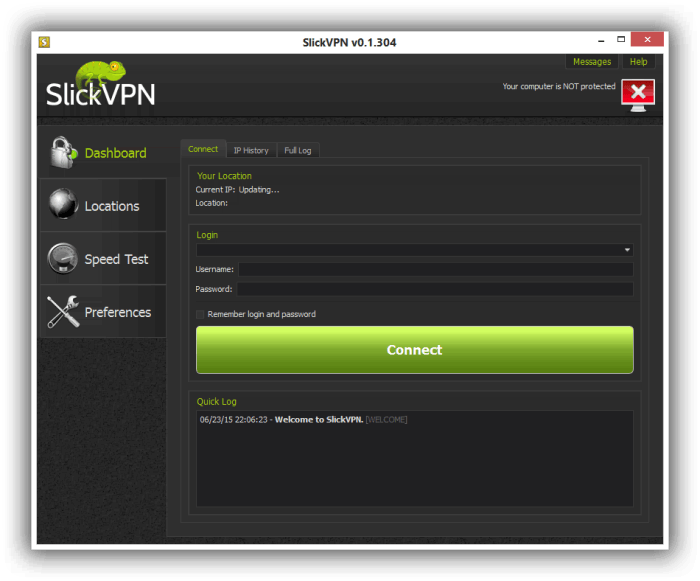Open the Locations section

tap(104, 205)
